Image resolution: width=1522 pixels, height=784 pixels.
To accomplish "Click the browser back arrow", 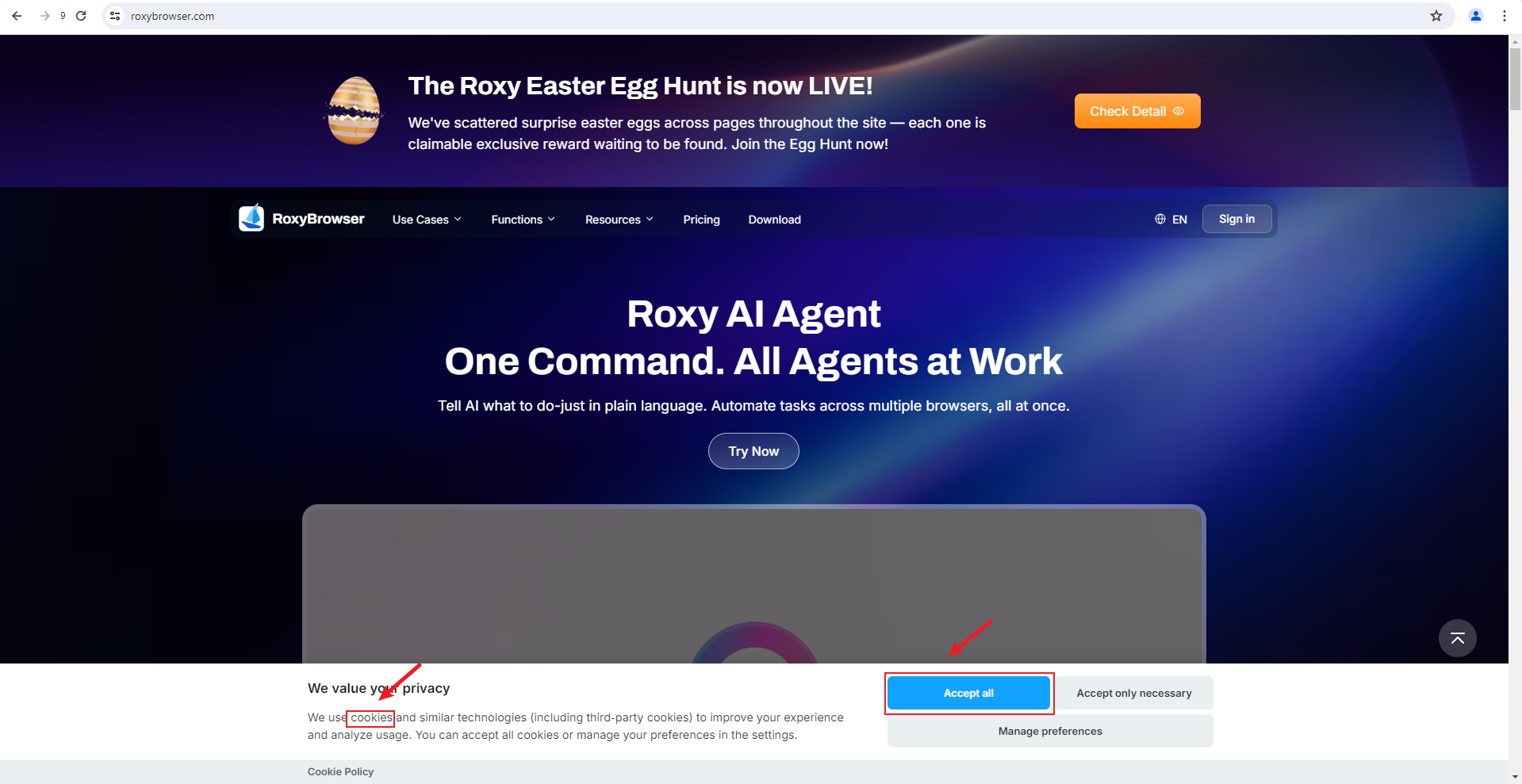I will click(x=17, y=16).
